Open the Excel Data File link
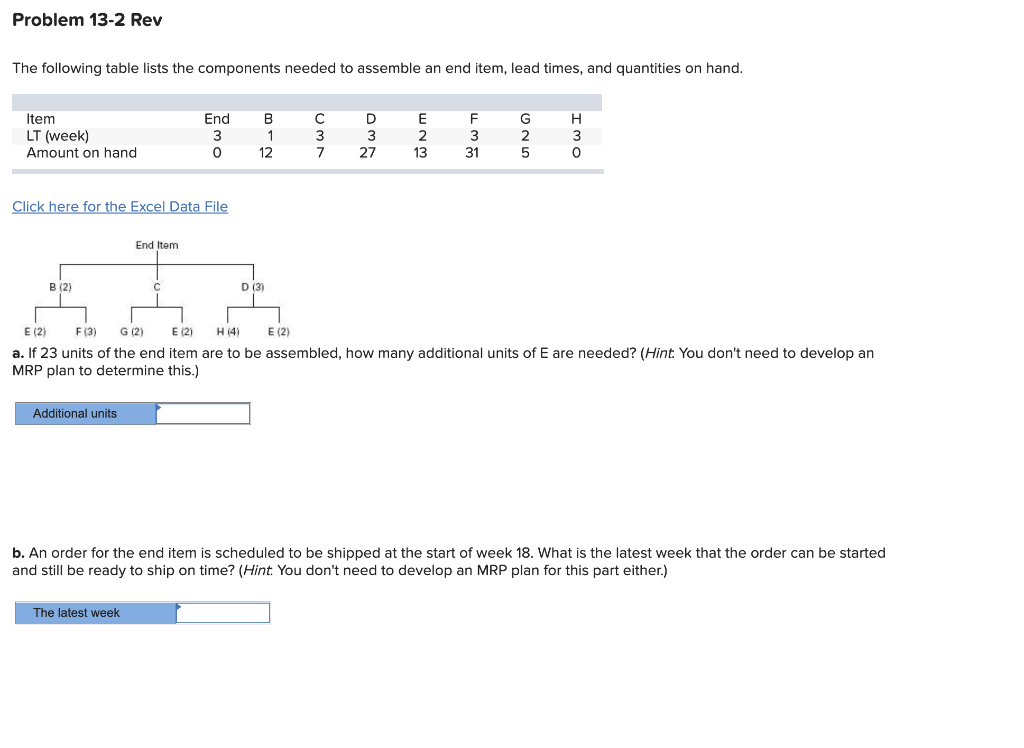Viewport: 1024px width, 748px height. [120, 206]
